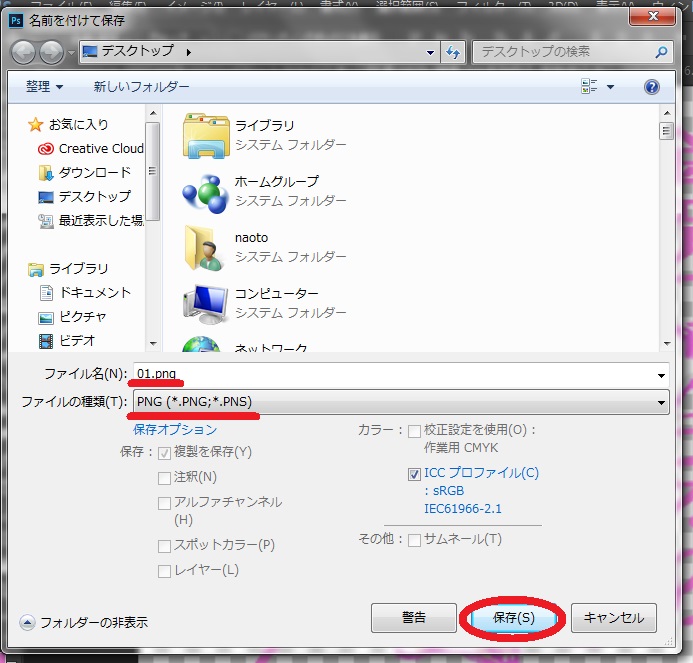Click the naoto folder name text
Viewport: 693px width, 663px height.
pos(251,238)
